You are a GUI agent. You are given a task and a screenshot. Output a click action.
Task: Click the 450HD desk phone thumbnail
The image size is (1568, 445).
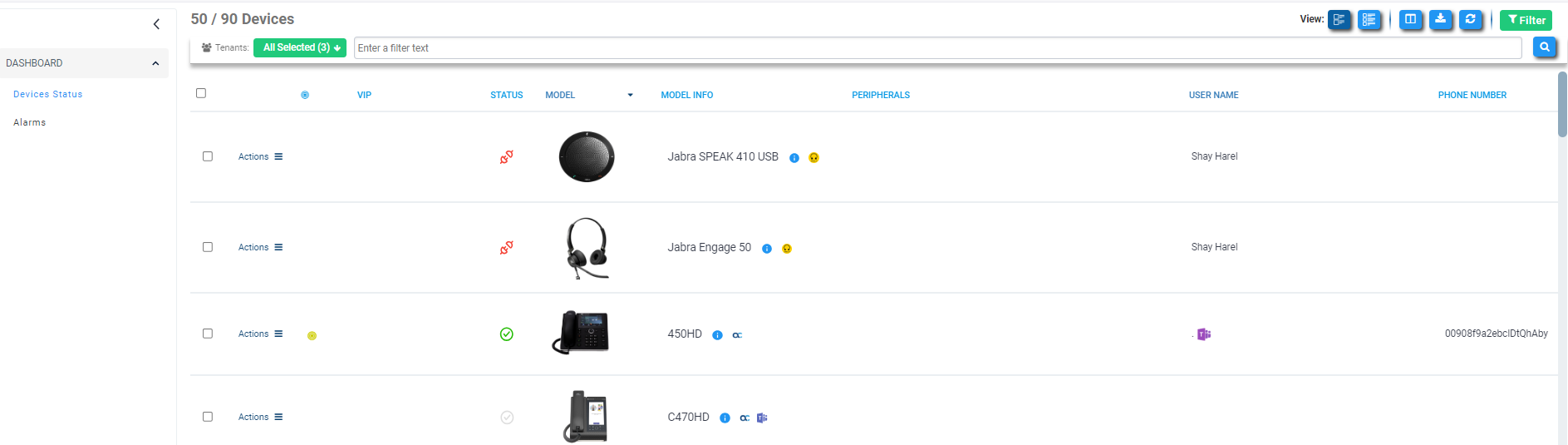[581, 333]
